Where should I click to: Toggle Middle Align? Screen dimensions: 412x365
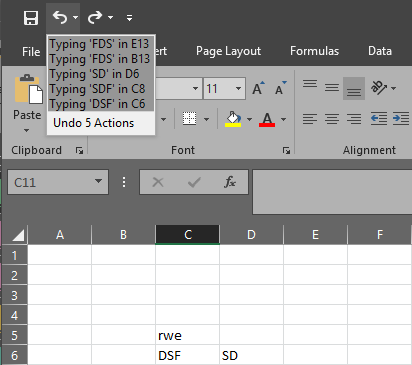click(332, 88)
